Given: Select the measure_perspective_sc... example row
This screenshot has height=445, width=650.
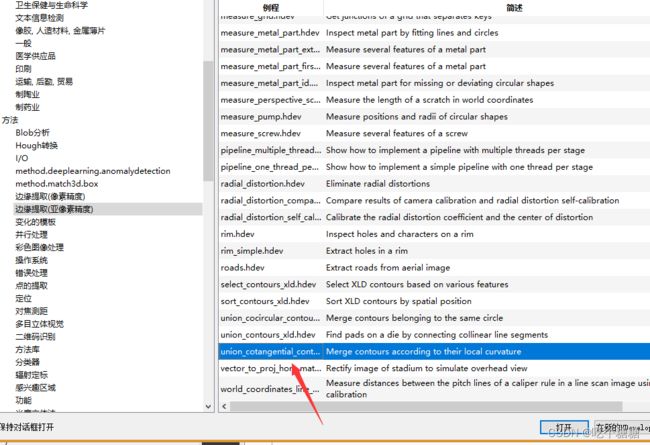Looking at the screenshot, I should (x=434, y=100).
